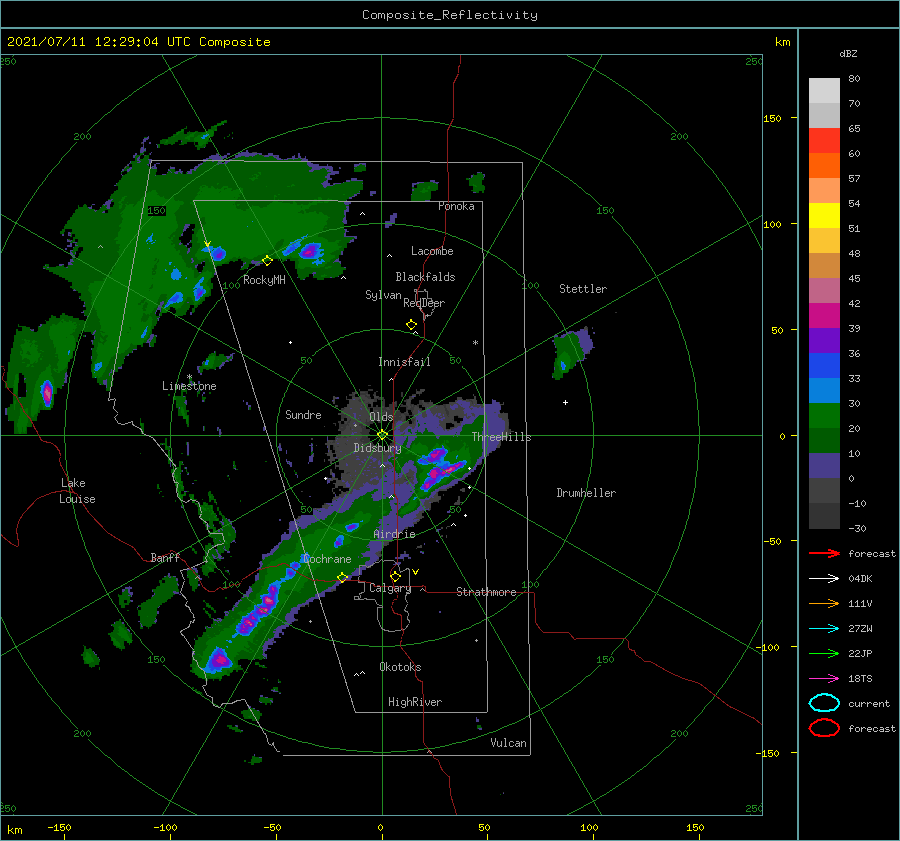Click the Lacombe label

432,251
